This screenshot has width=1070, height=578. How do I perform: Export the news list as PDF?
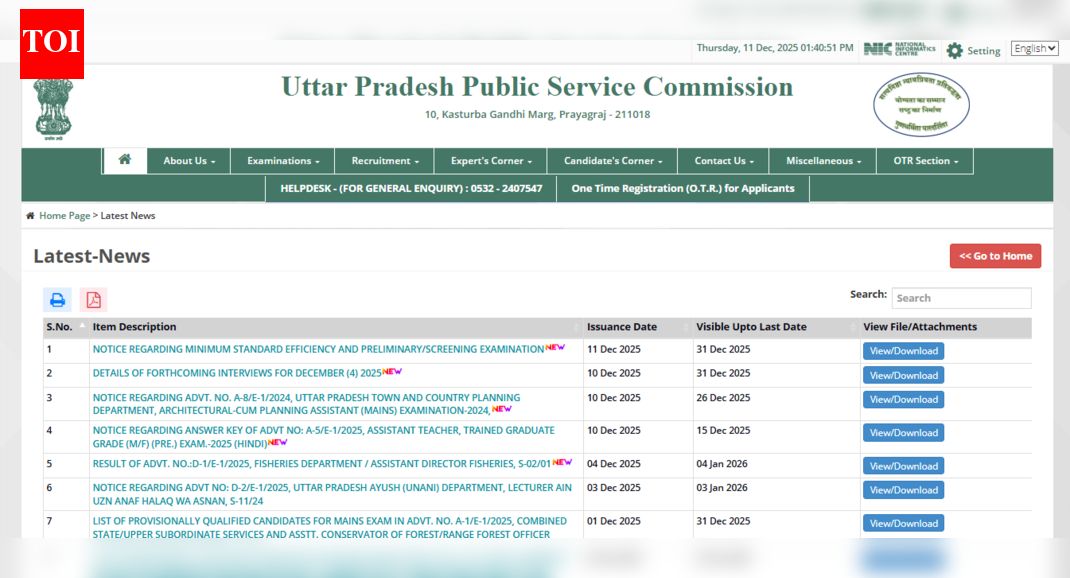click(x=93, y=299)
